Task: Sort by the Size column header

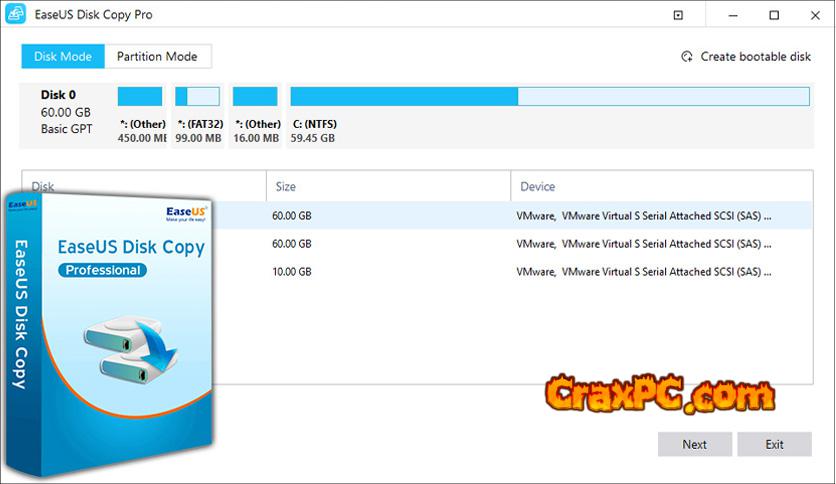Action: pos(286,186)
